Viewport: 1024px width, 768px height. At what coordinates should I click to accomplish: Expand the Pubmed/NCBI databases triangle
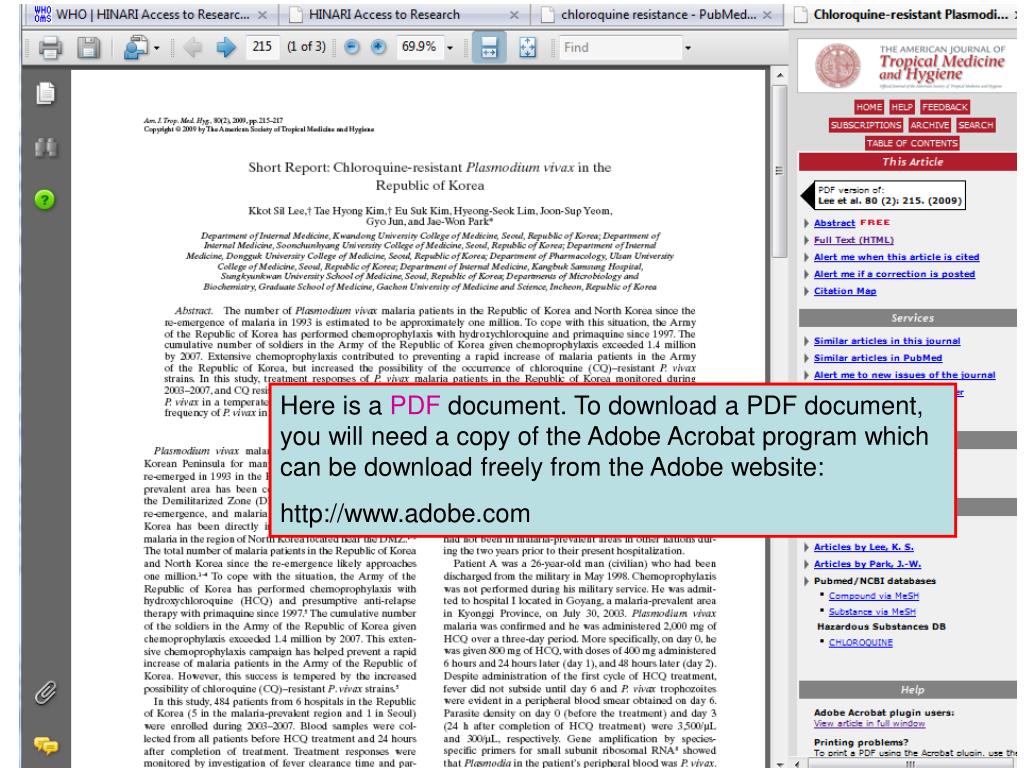[807, 581]
